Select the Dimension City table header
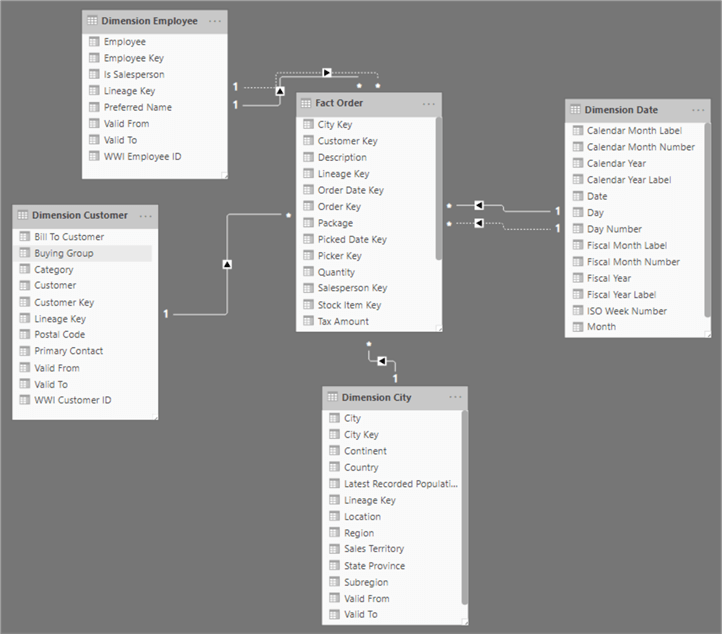Screen dimensions: 722x634 coord(395,397)
